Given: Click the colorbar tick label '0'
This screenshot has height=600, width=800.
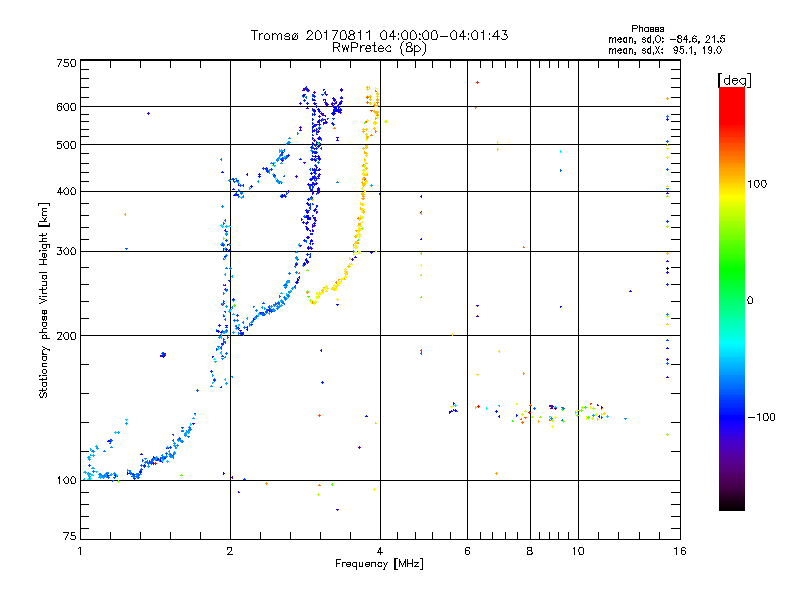Looking at the screenshot, I should tap(750, 300).
